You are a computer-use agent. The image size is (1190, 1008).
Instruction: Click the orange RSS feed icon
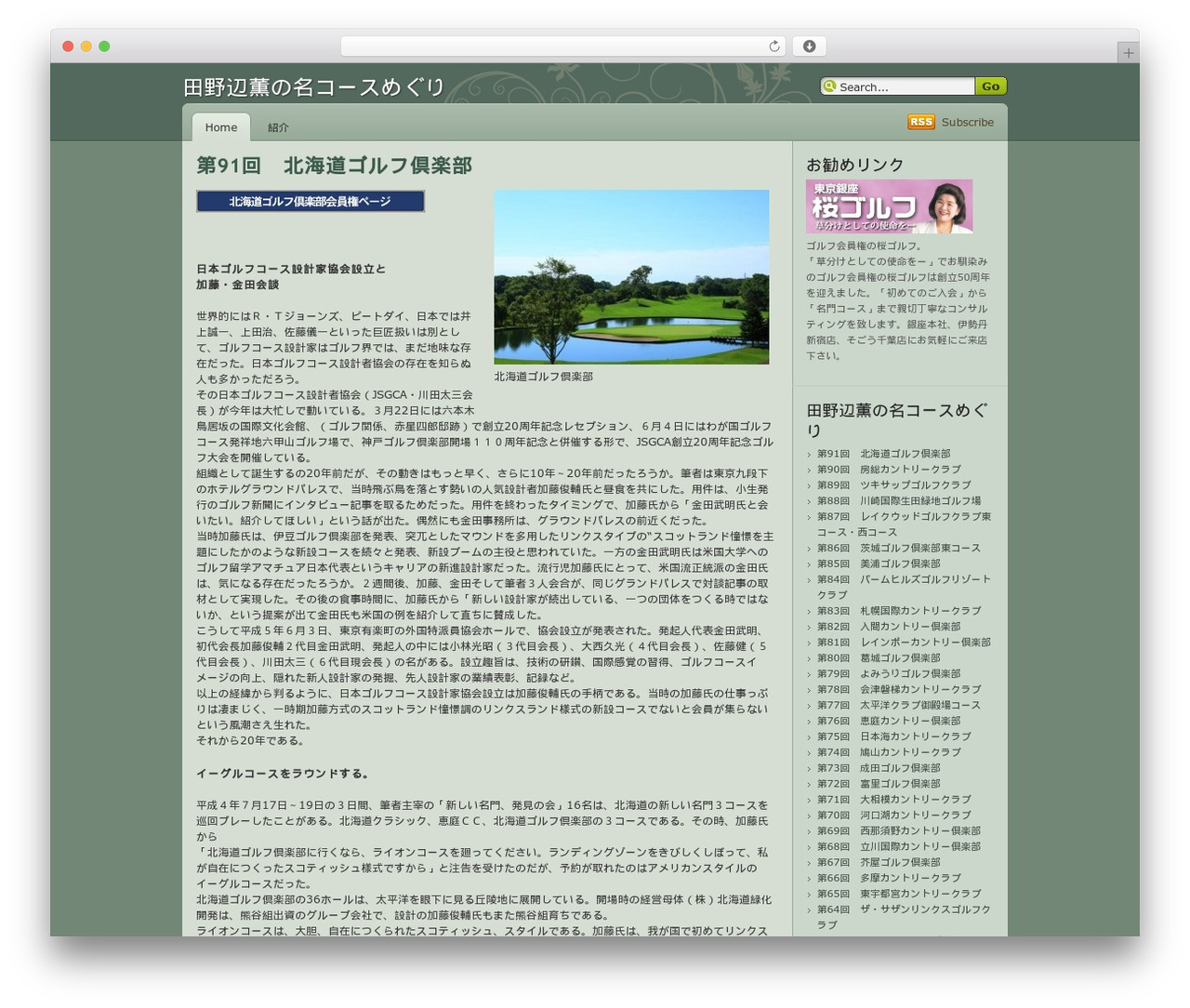pos(921,122)
